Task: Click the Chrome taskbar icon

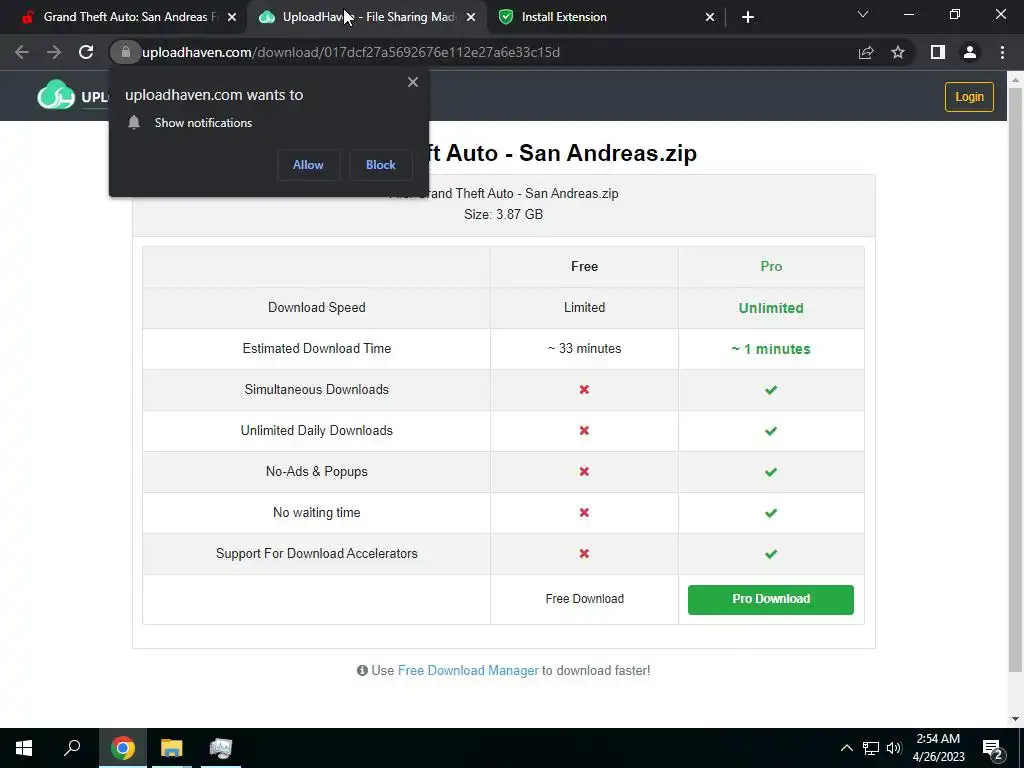Action: (x=123, y=748)
